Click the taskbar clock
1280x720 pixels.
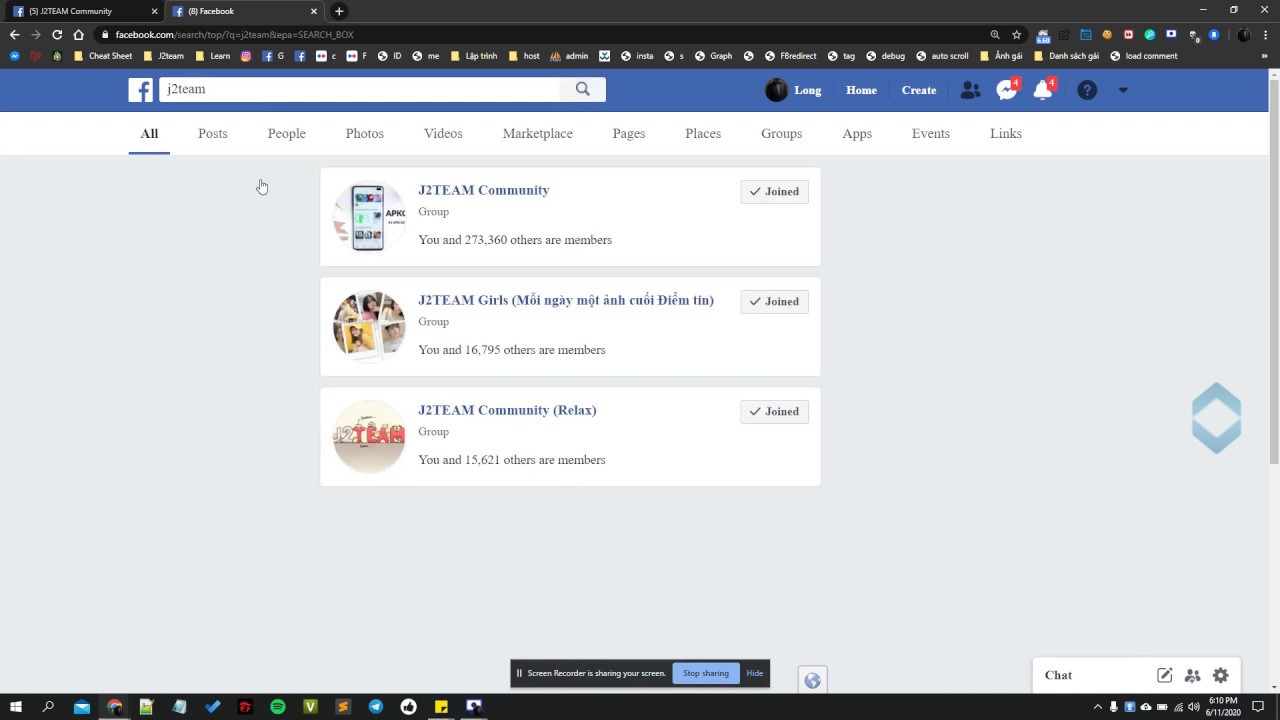tap(1223, 707)
